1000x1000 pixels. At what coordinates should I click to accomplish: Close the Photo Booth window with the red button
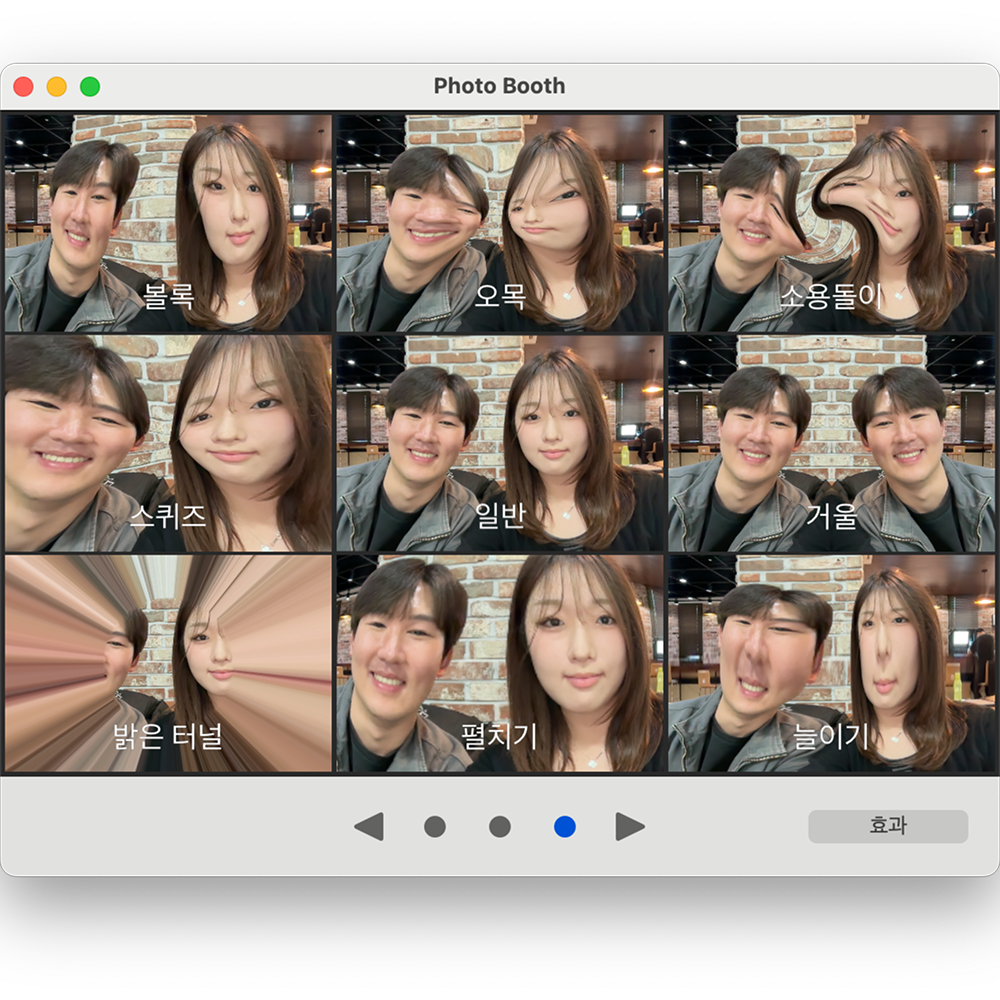click(x=23, y=87)
